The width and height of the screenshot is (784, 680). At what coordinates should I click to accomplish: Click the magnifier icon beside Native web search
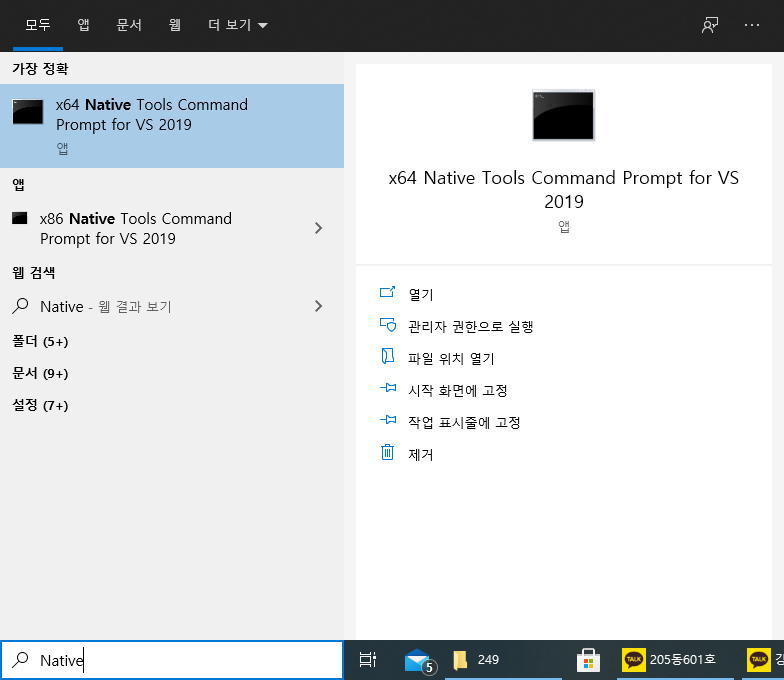pyautogui.click(x=20, y=306)
